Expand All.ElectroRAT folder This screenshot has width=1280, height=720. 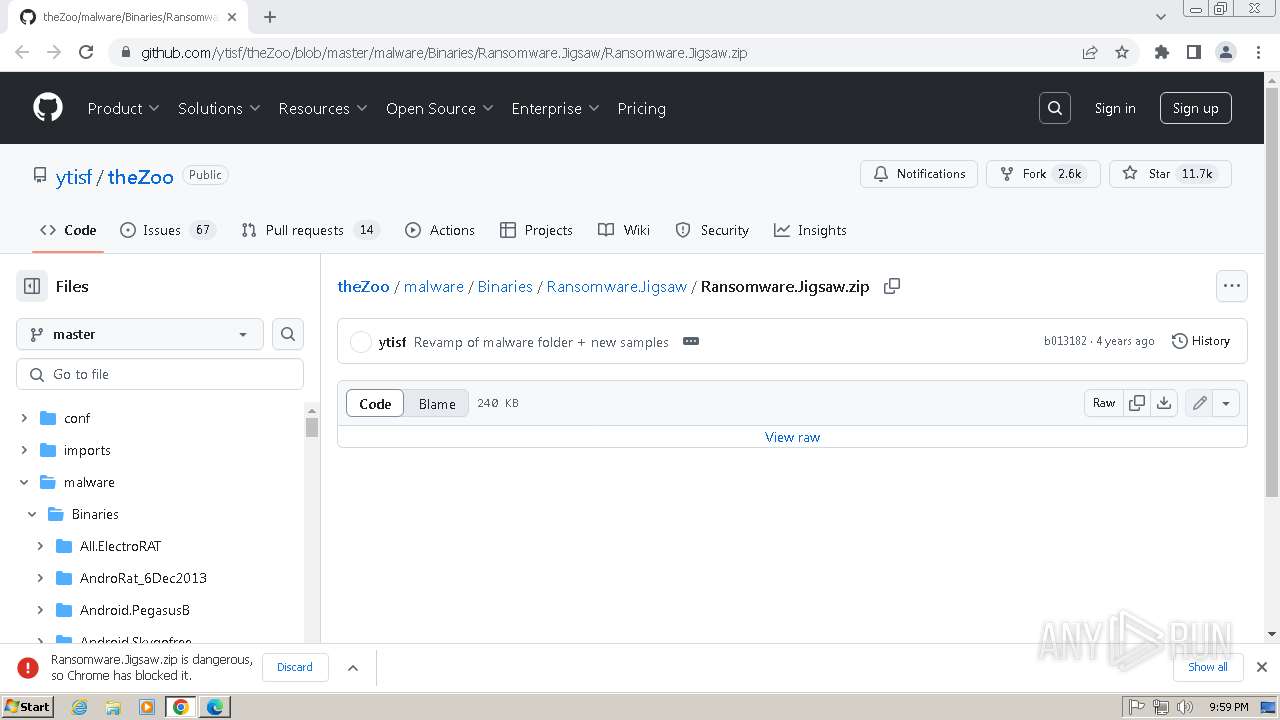tap(40, 546)
